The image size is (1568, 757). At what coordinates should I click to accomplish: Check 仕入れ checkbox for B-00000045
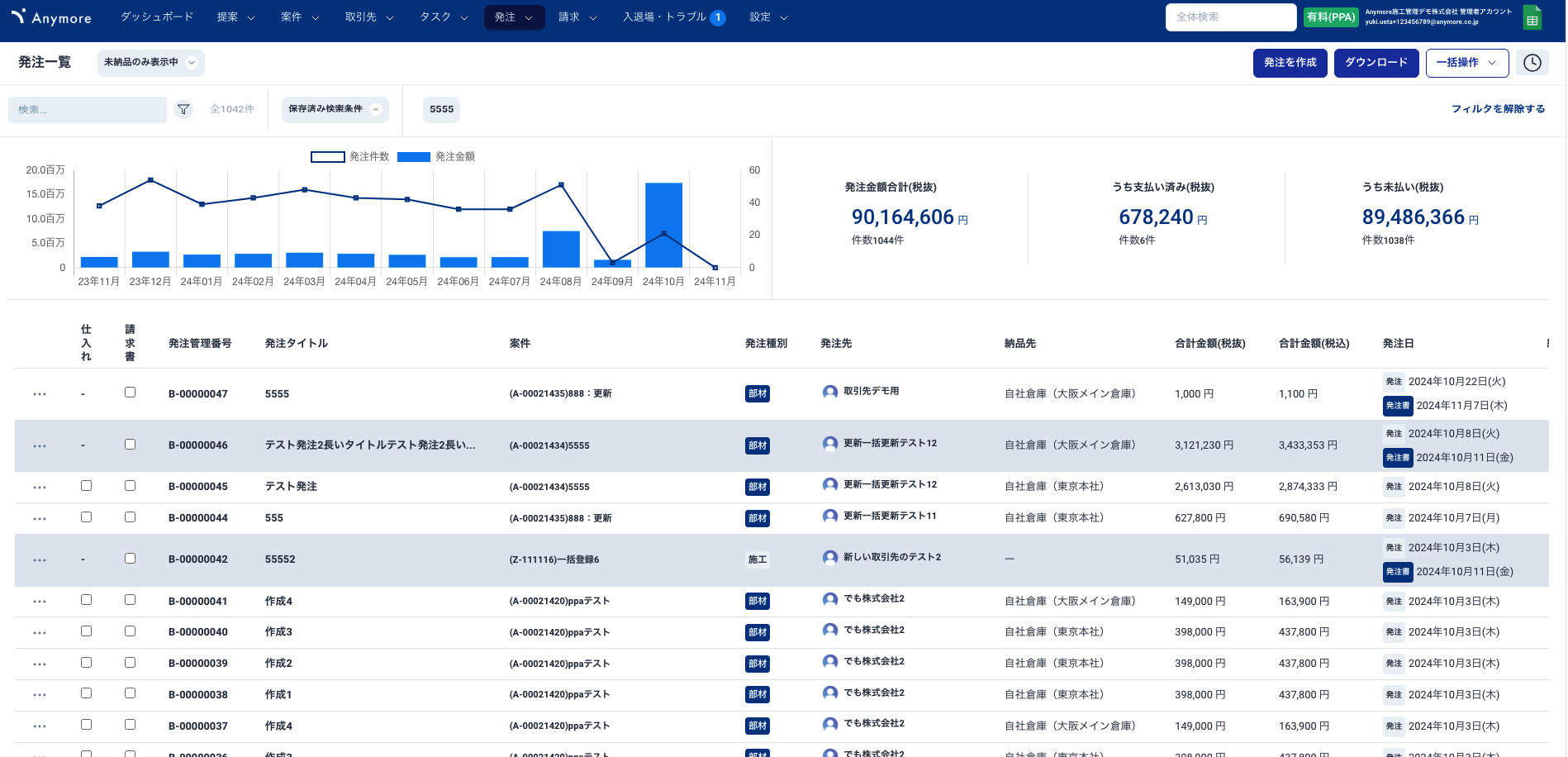click(x=86, y=486)
